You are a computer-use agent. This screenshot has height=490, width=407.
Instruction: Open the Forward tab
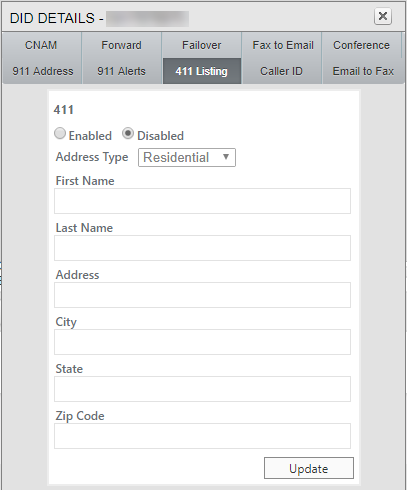122,45
